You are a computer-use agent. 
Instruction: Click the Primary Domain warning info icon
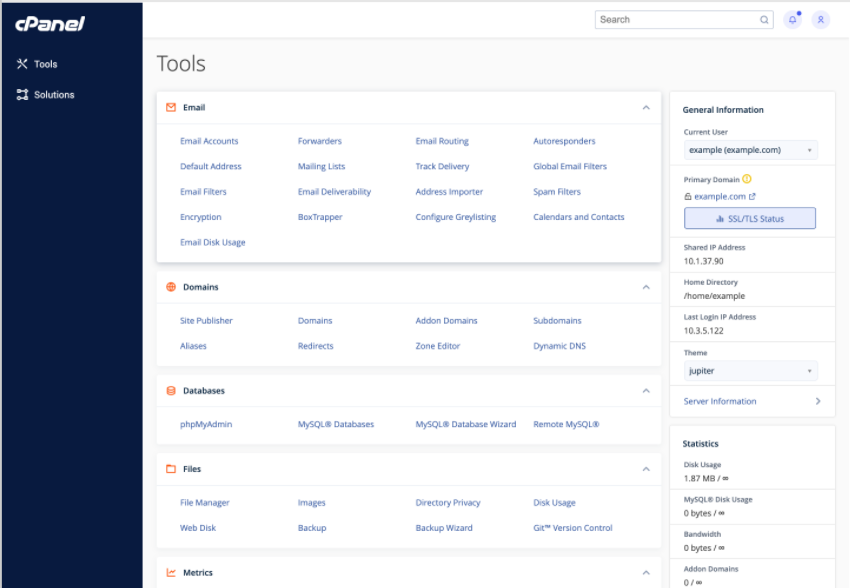point(747,179)
